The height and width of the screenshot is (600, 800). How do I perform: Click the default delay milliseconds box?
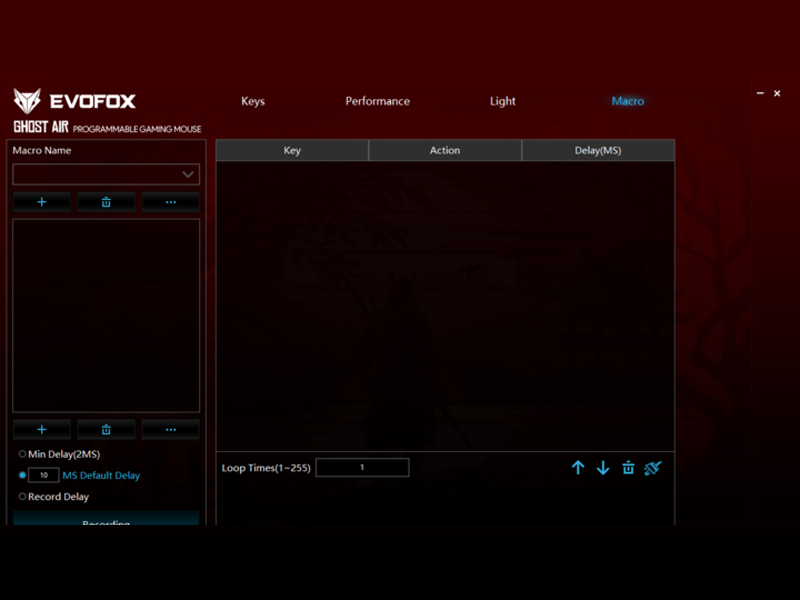tap(44, 475)
